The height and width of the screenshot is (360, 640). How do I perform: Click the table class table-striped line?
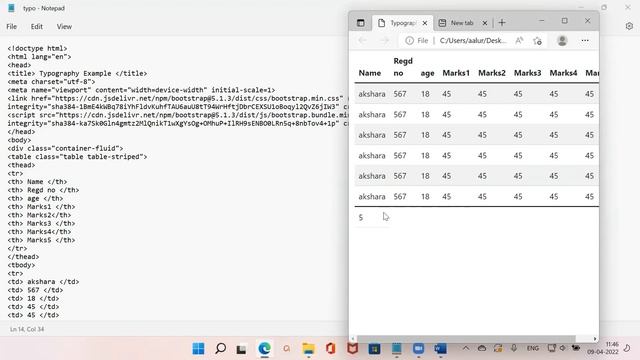[x=77, y=157]
